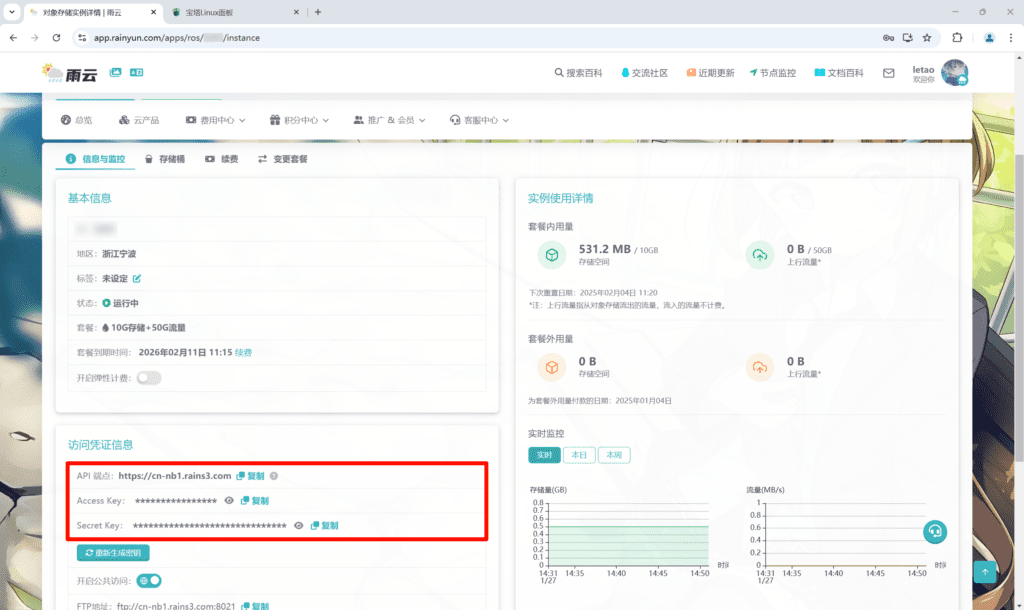1024x610 pixels.
Task: Show the Secret Key using eye icon
Action: click(x=298, y=525)
